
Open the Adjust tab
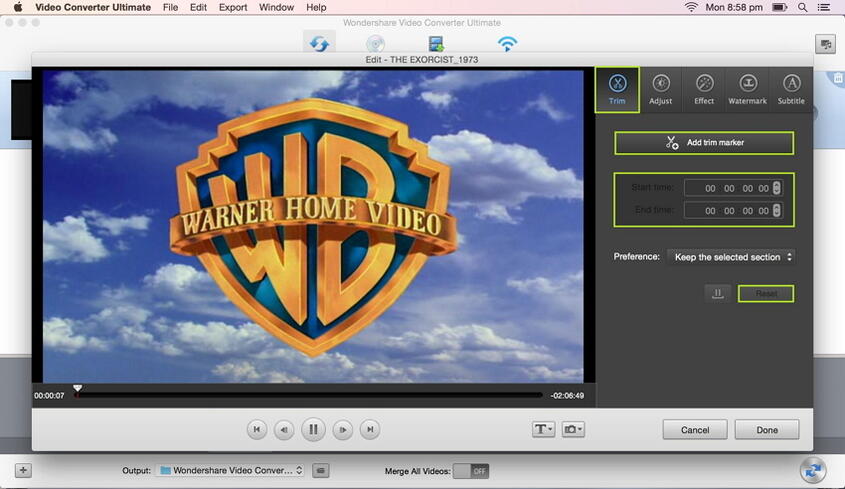pyautogui.click(x=660, y=90)
